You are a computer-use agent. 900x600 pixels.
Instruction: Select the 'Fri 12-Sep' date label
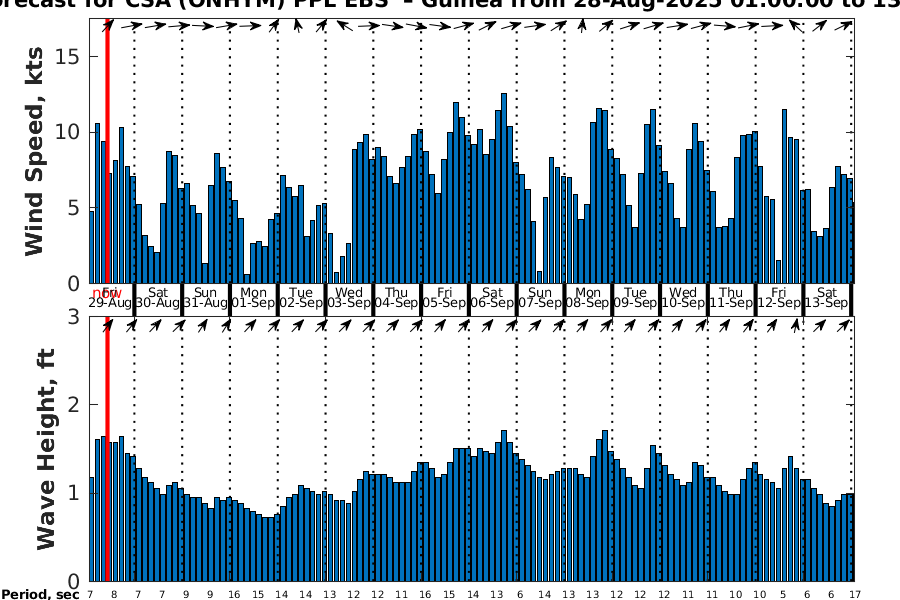(x=778, y=297)
